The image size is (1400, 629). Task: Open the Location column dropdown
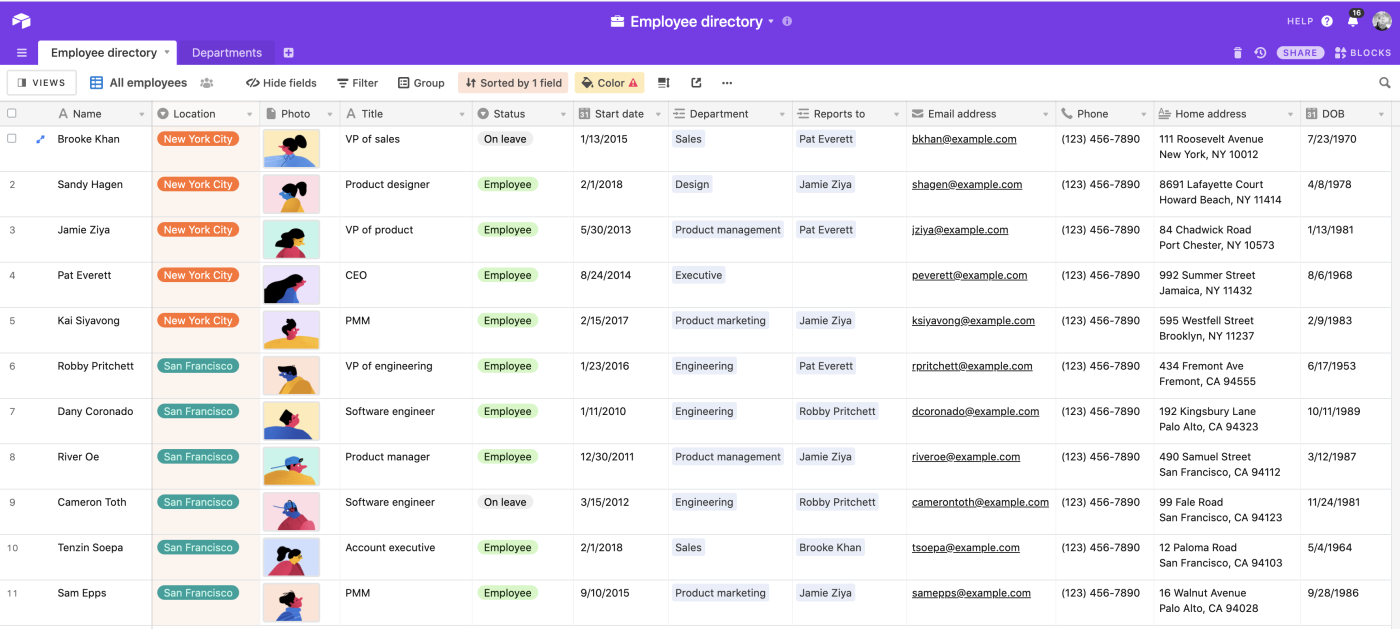(x=249, y=114)
